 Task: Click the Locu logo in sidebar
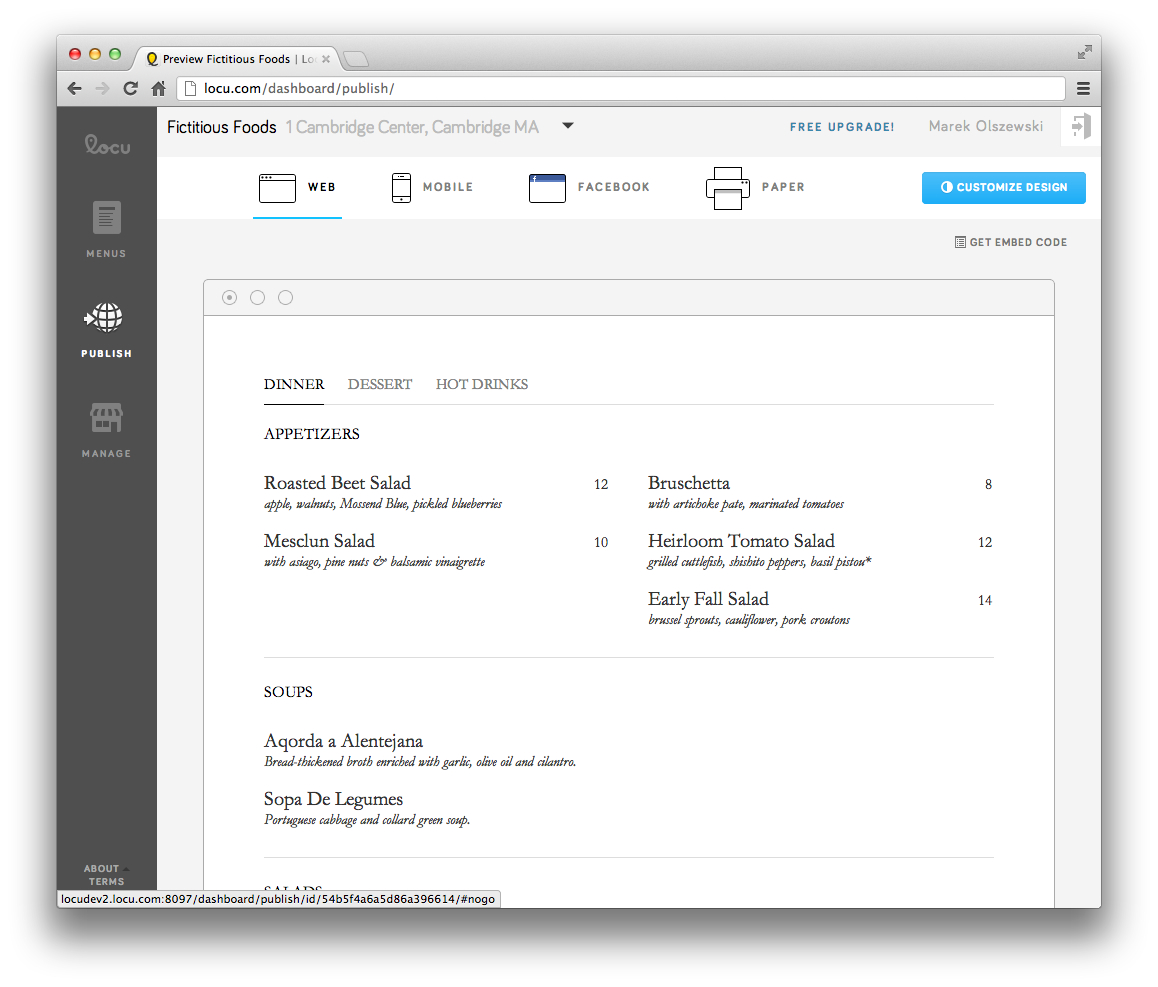(107, 144)
